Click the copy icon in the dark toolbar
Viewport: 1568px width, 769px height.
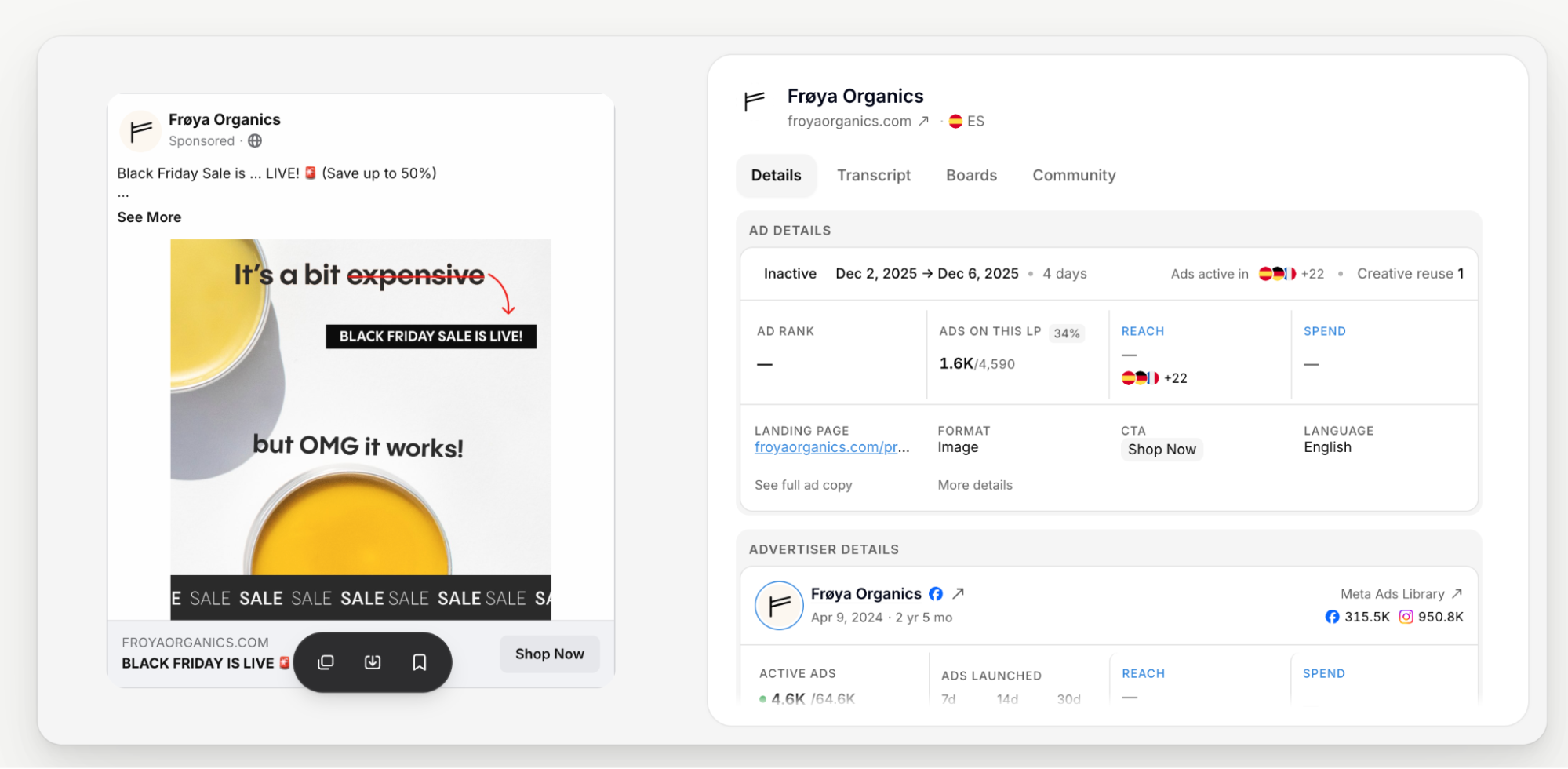(x=326, y=662)
